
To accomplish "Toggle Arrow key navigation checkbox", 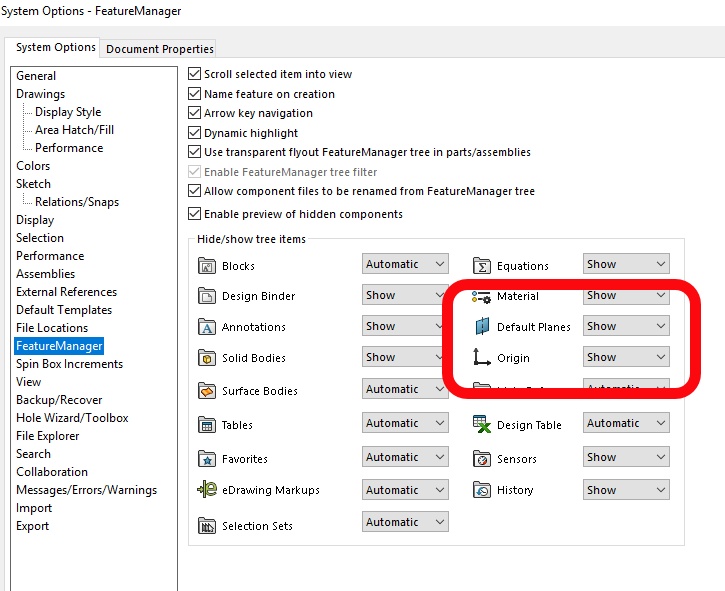I will (x=195, y=113).
